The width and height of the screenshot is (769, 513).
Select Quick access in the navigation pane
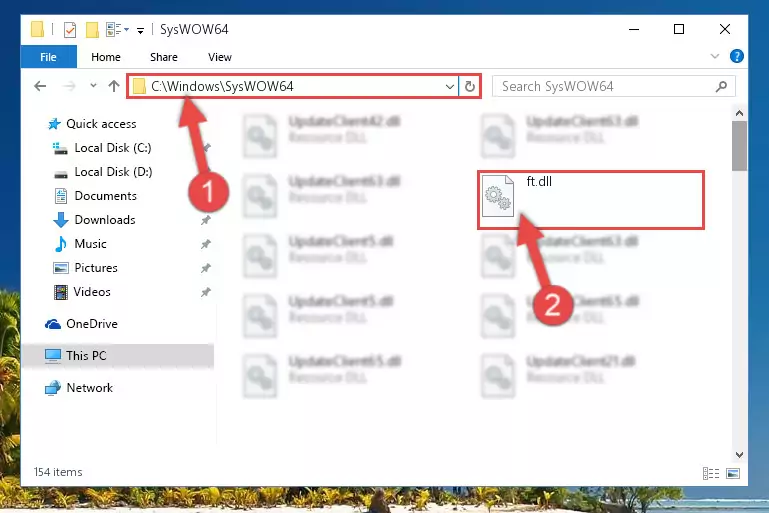coord(101,124)
